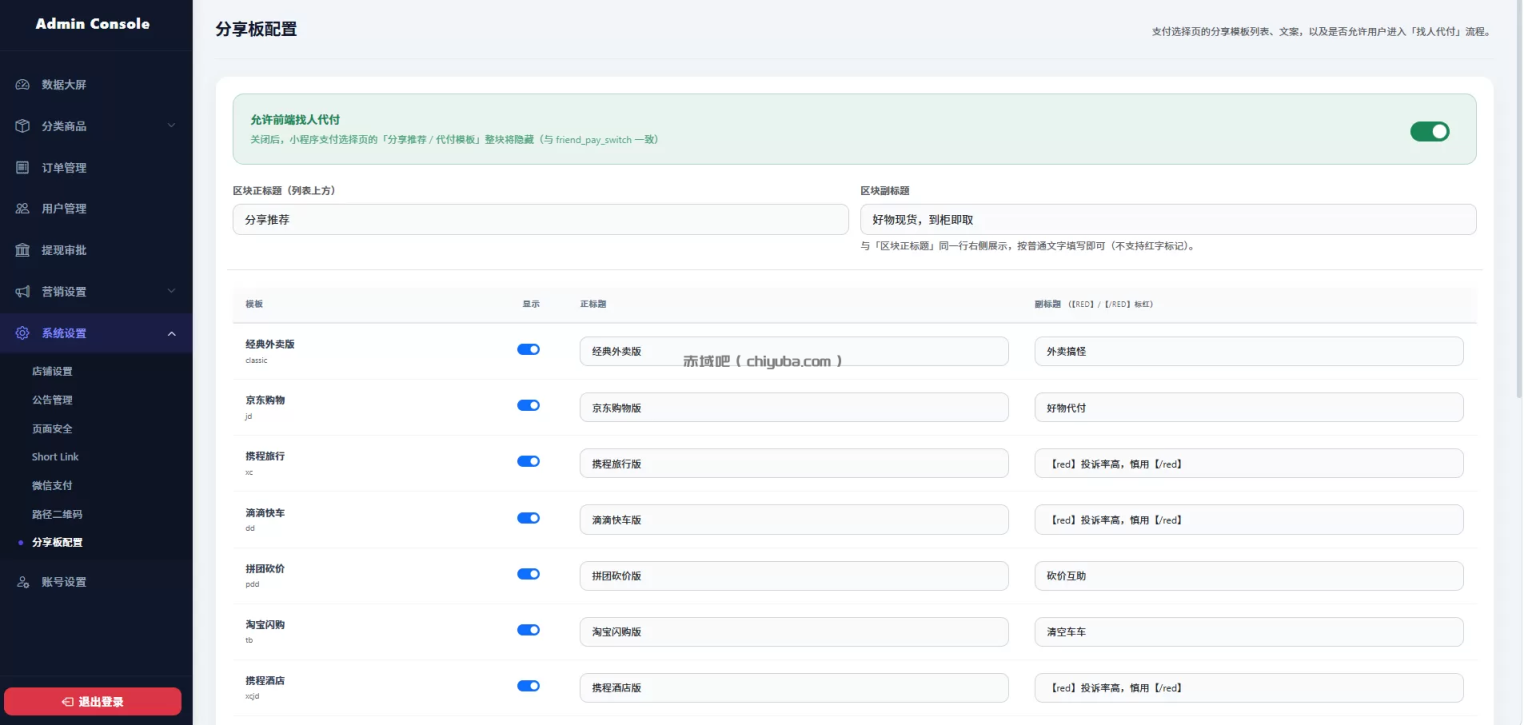Click the 提现审批 bank icon
This screenshot has width=1524, height=725.
coord(22,250)
